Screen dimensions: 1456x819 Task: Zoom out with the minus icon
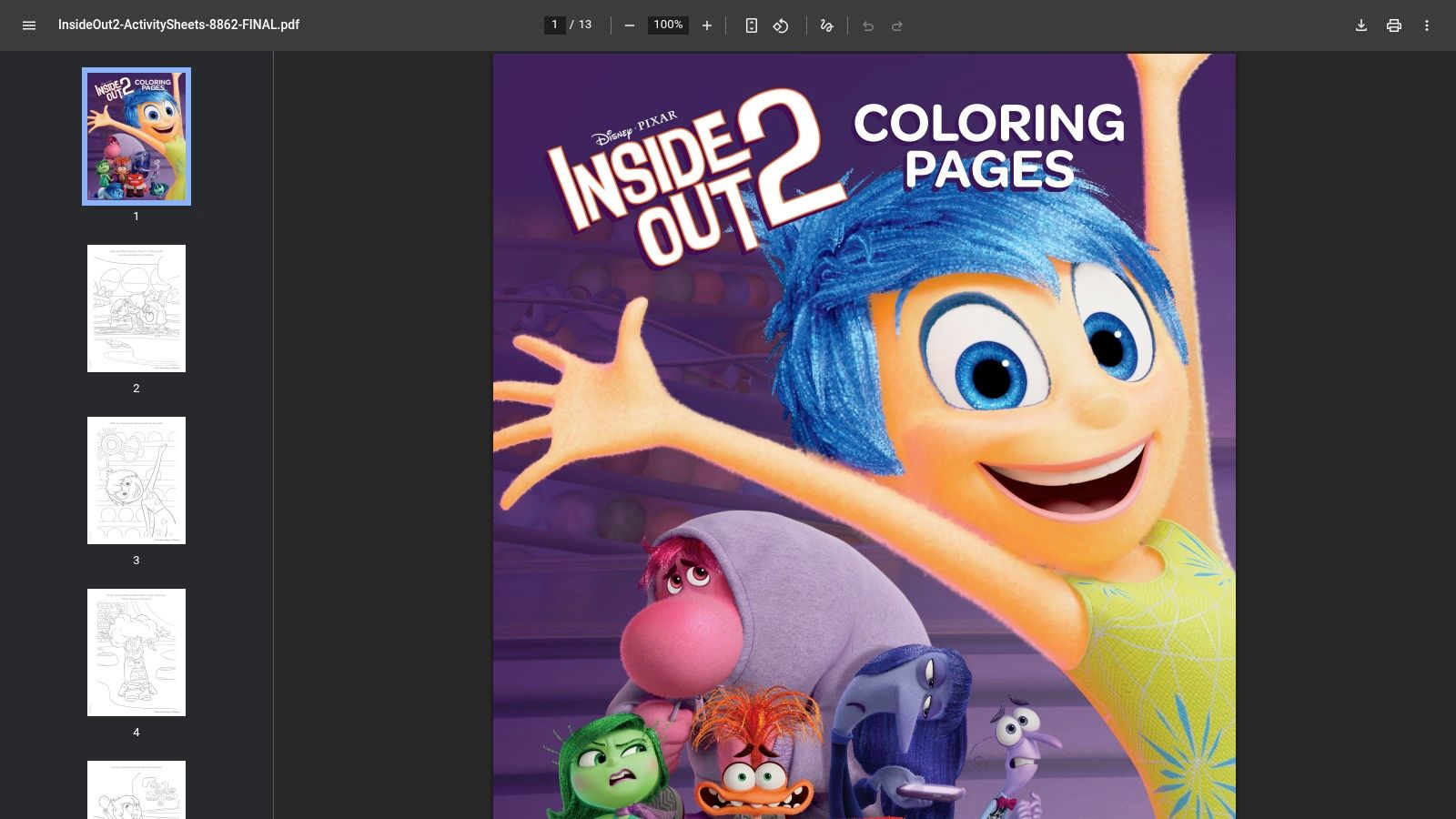[x=629, y=25]
